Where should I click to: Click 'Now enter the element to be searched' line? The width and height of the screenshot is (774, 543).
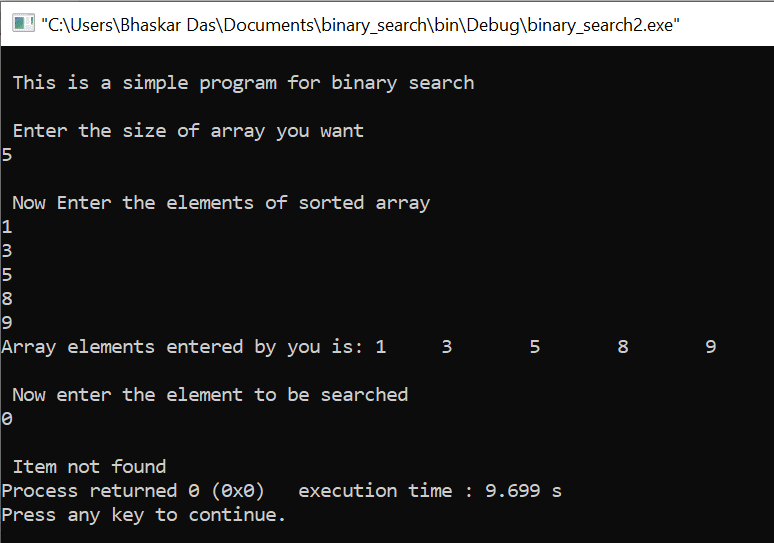[210, 395]
